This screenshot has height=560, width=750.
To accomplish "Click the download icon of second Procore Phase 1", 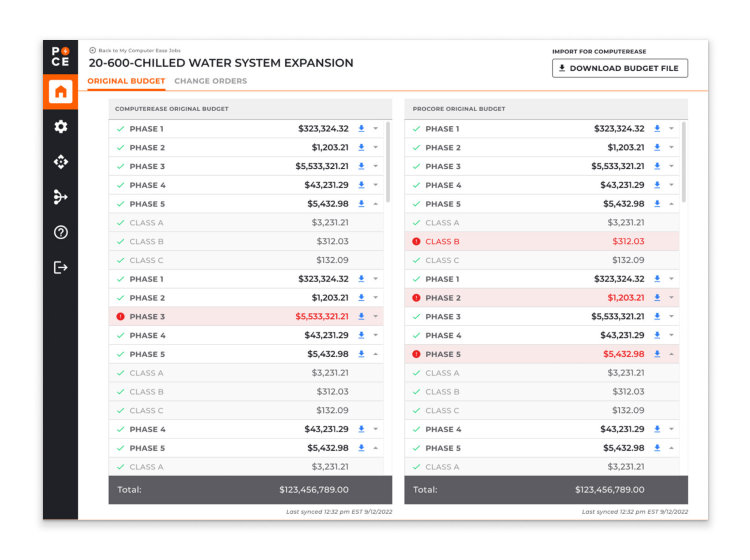I will (657, 279).
